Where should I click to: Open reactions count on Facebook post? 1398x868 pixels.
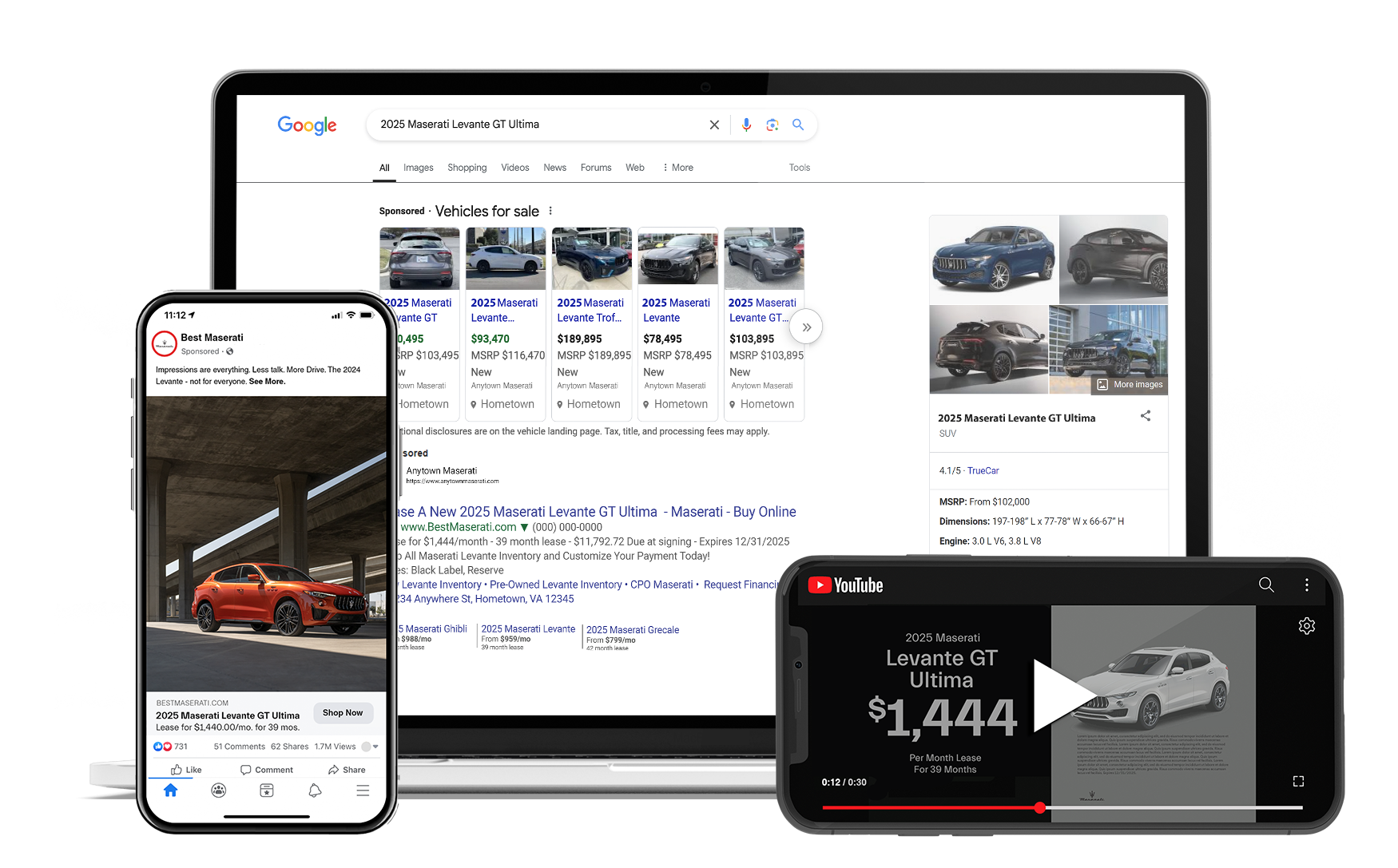[170, 747]
